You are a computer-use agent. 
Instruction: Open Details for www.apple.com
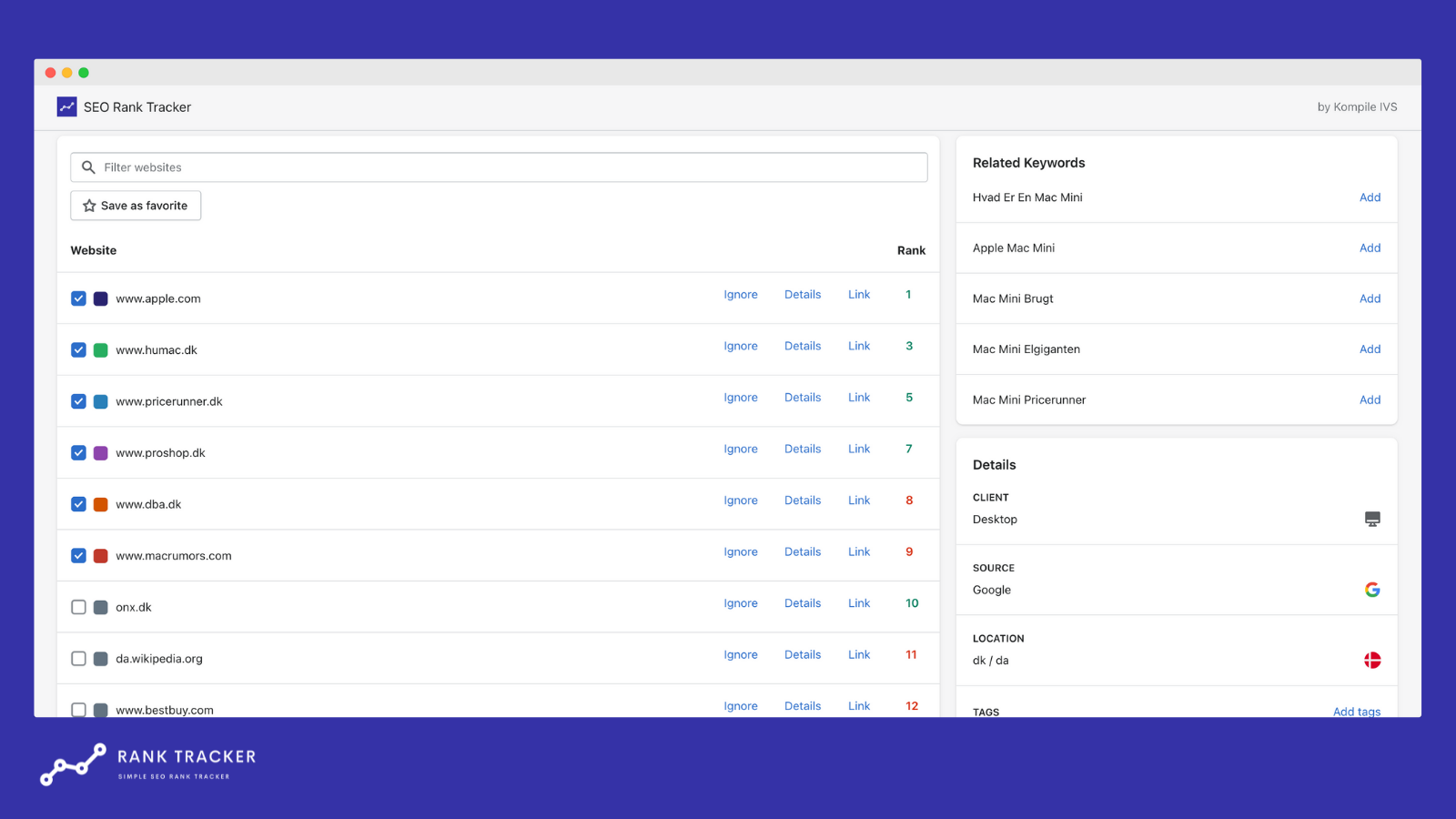point(803,295)
